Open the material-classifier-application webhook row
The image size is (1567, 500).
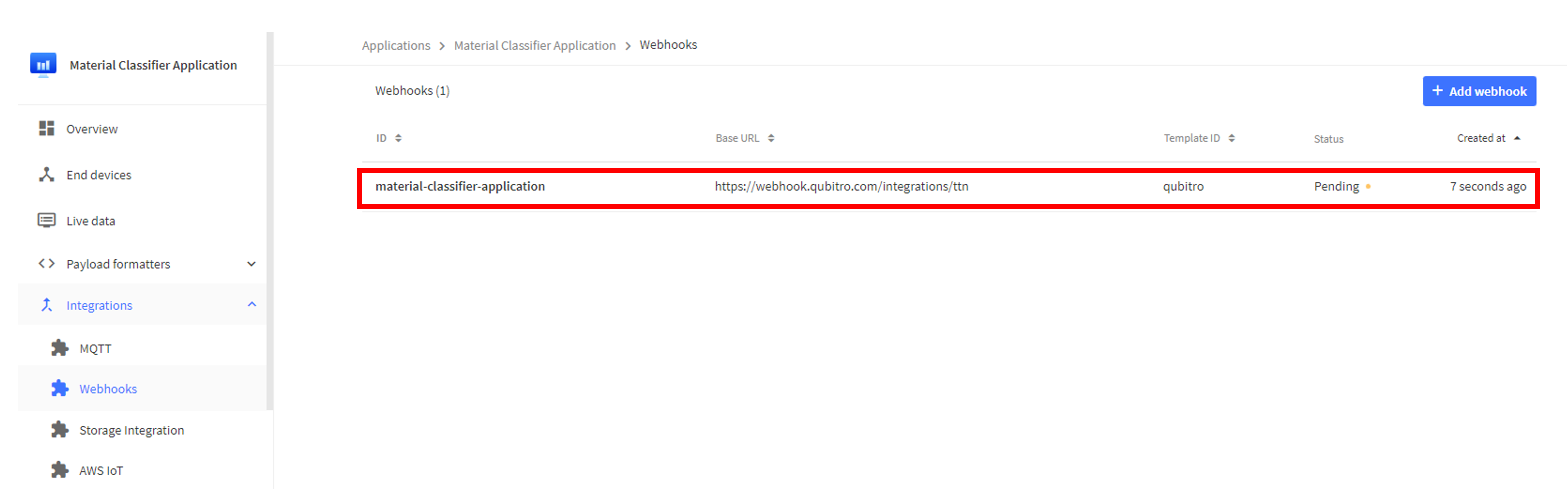point(947,187)
